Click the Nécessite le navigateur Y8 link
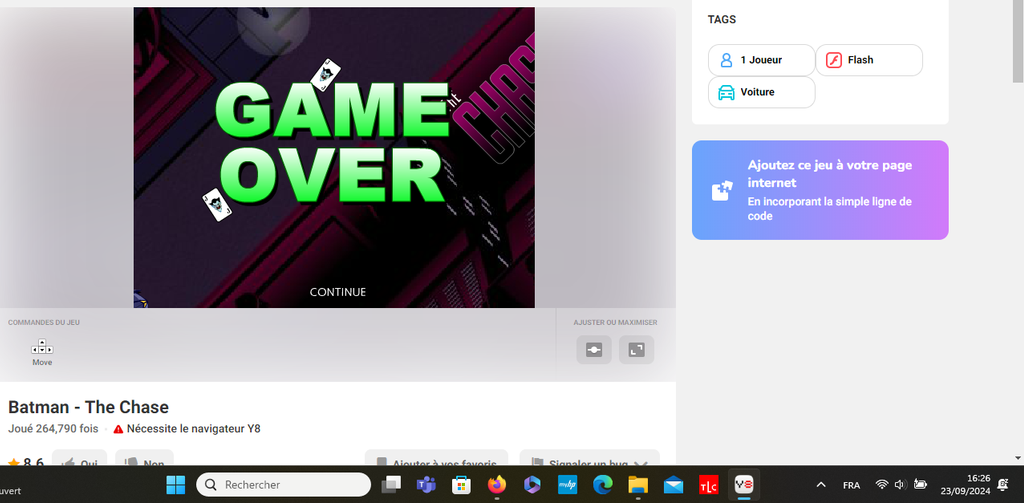1024x503 pixels. [x=193, y=429]
